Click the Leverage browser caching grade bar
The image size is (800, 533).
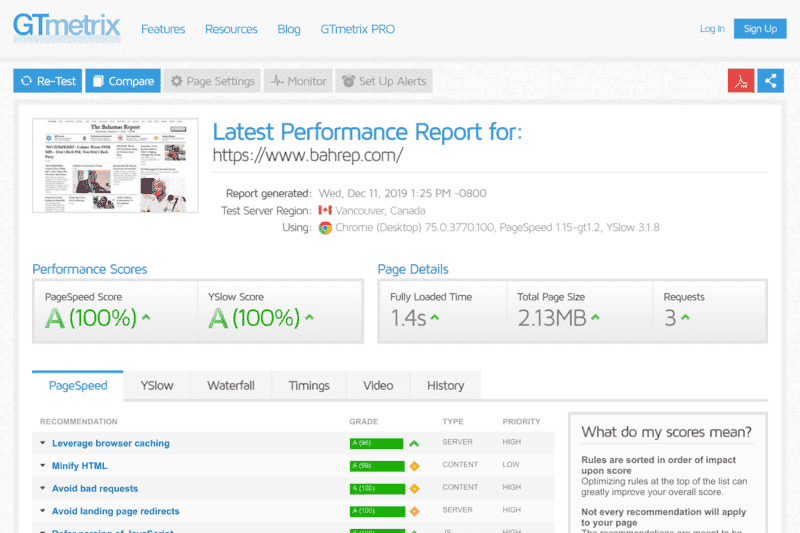377,443
